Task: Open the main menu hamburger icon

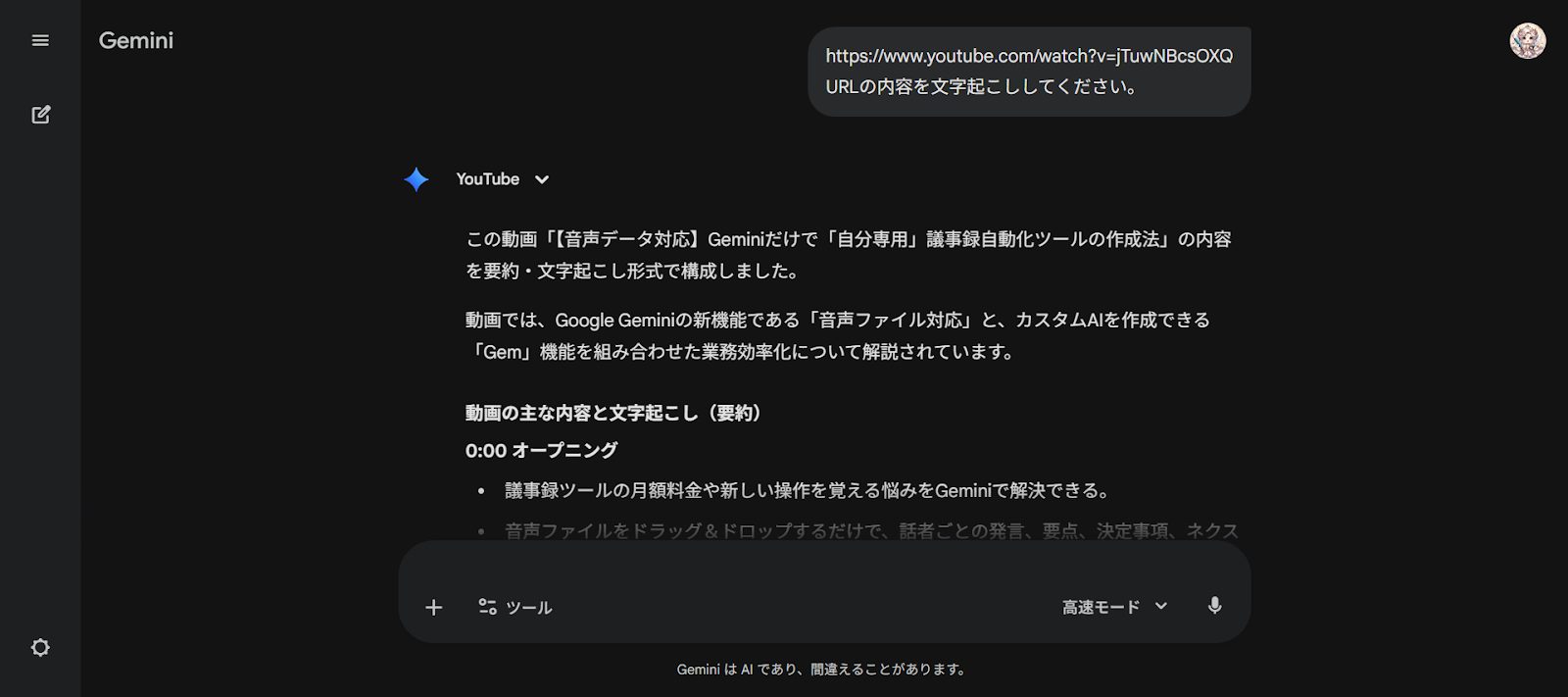Action: tap(40, 40)
